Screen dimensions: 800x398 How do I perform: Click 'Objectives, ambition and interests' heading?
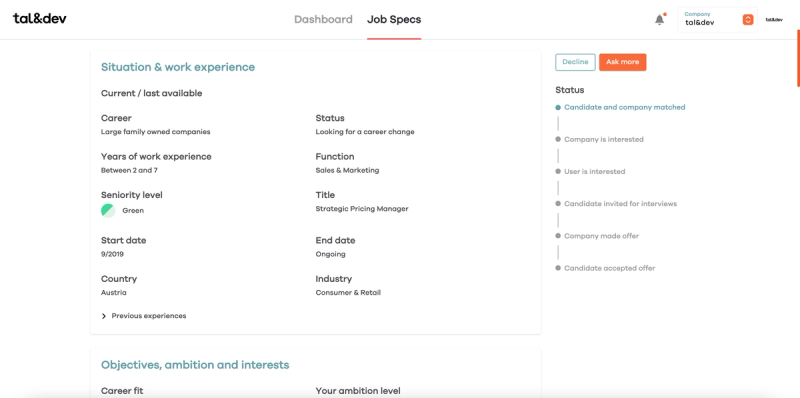tap(195, 365)
